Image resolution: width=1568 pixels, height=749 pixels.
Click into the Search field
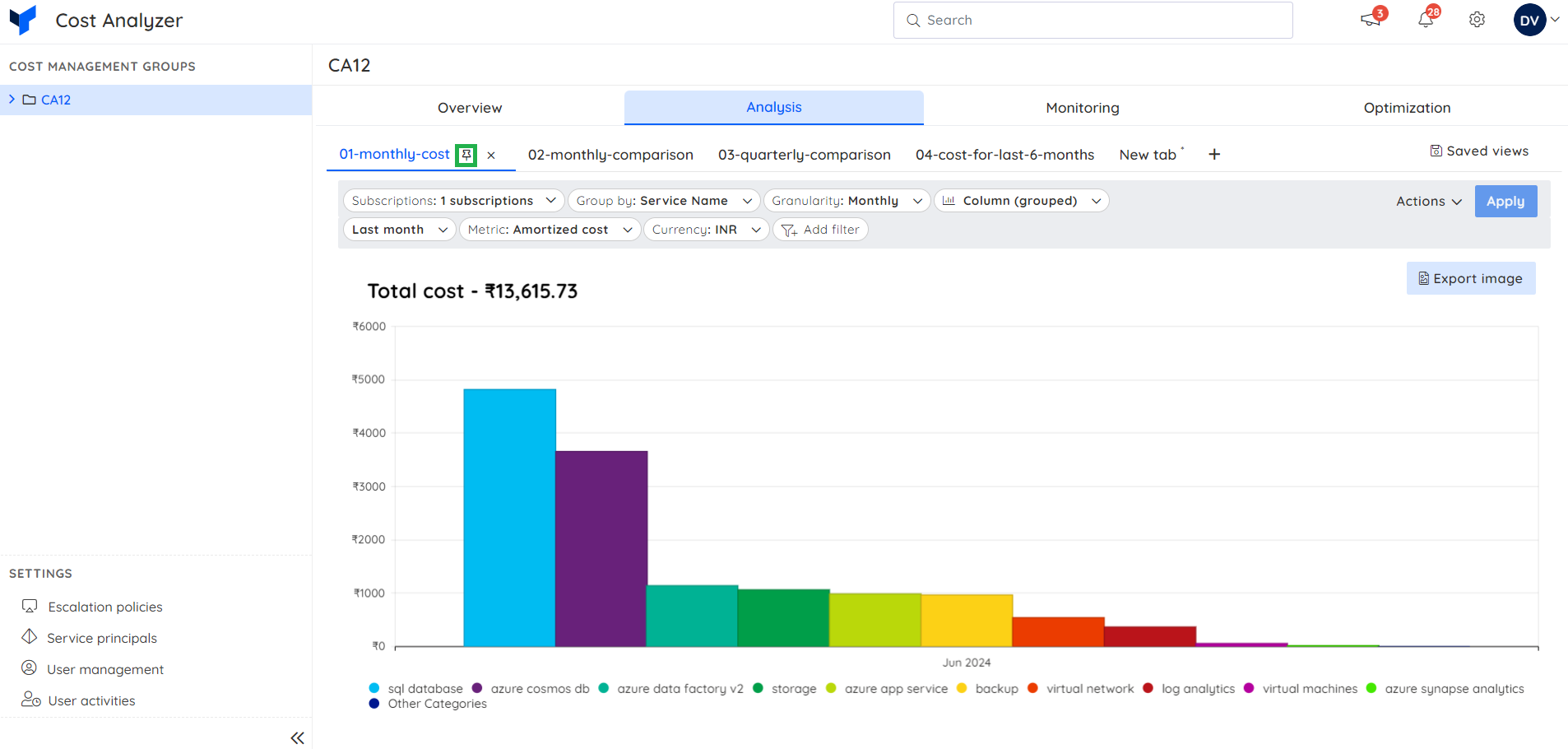(x=1092, y=20)
